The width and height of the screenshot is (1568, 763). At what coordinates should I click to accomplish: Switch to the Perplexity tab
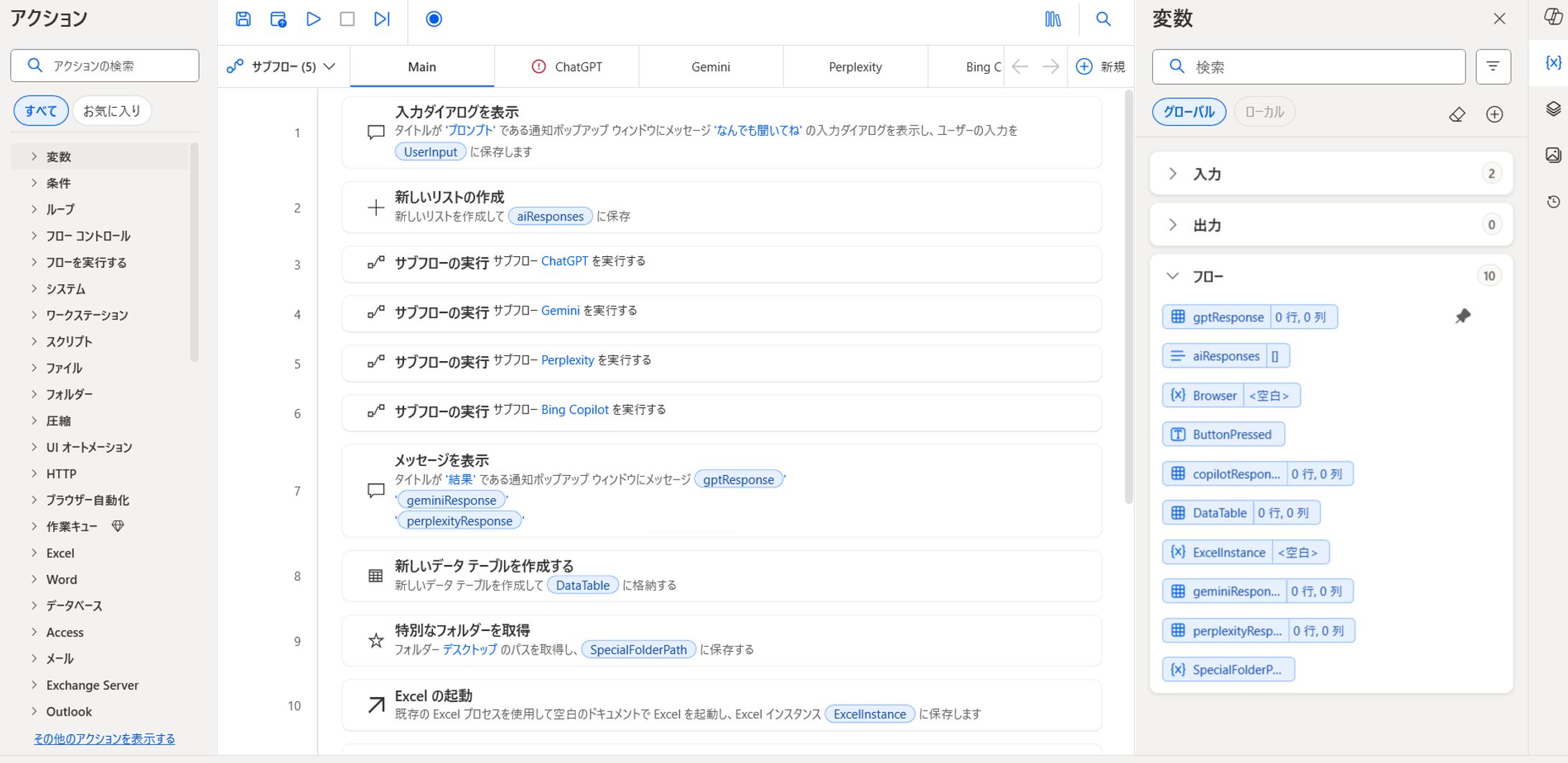point(855,66)
